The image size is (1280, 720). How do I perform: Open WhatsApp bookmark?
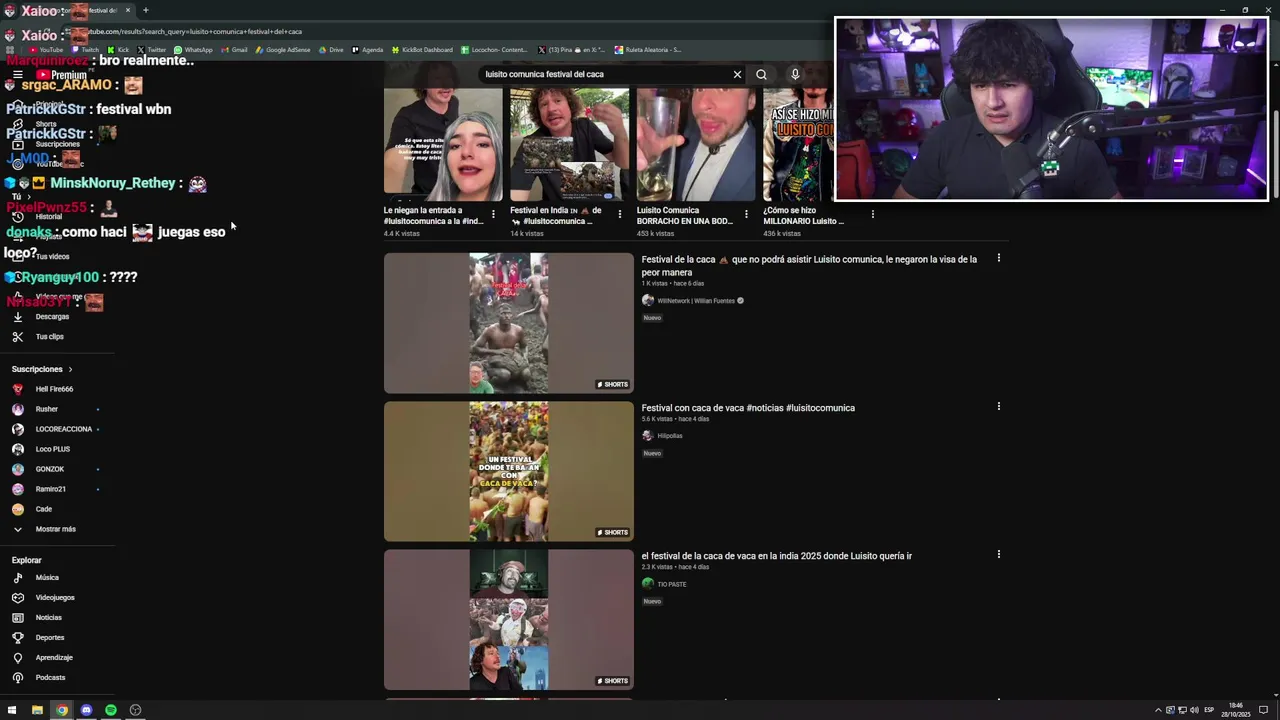point(193,50)
